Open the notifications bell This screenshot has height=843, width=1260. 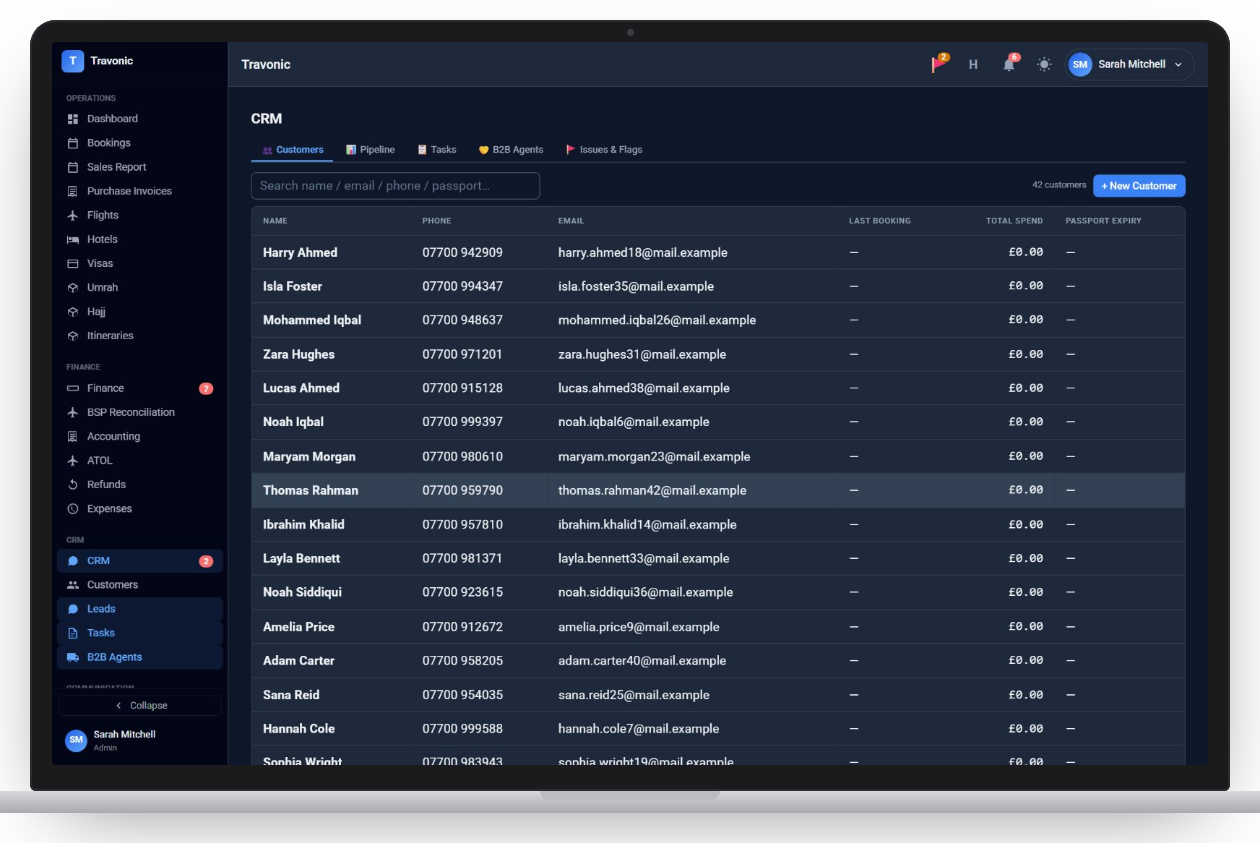[x=1010, y=64]
